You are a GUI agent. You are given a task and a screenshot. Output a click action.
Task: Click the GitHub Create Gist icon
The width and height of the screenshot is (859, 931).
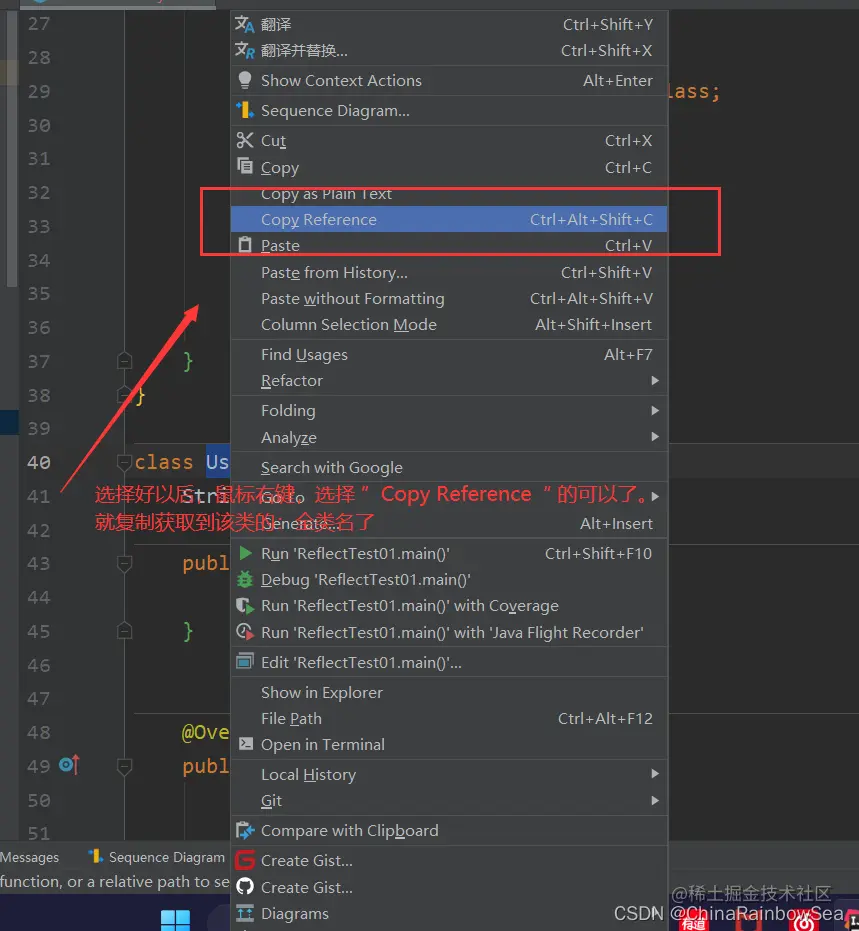(245, 886)
